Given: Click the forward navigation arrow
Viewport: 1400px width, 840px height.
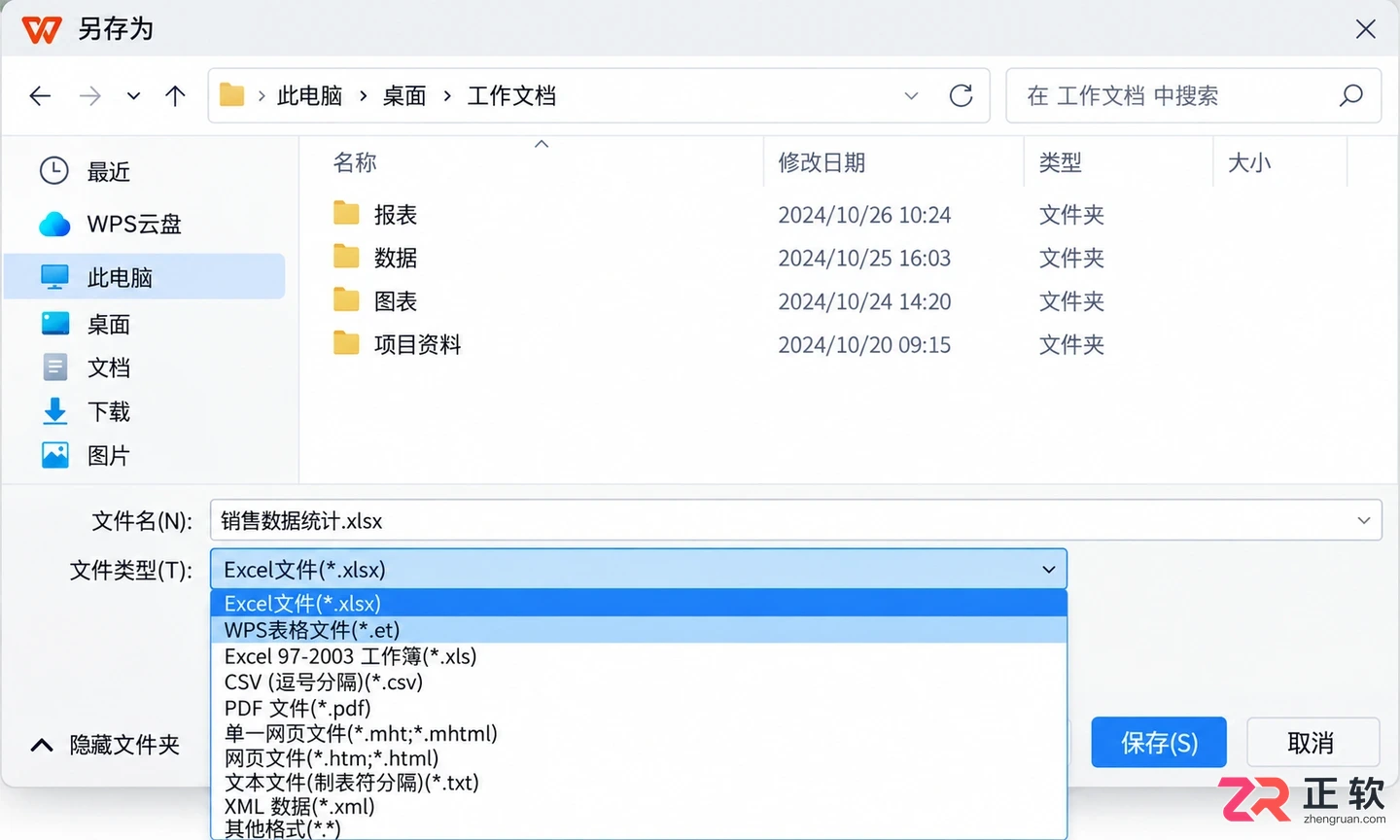Looking at the screenshot, I should pyautogui.click(x=89, y=95).
